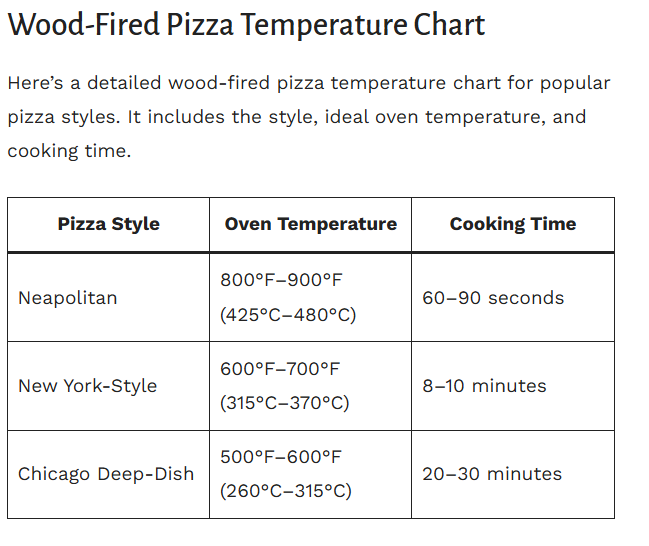Click the words 'cooking time.' in the paragraph
Image resolution: width=649 pixels, height=546 pixels.
point(69,152)
